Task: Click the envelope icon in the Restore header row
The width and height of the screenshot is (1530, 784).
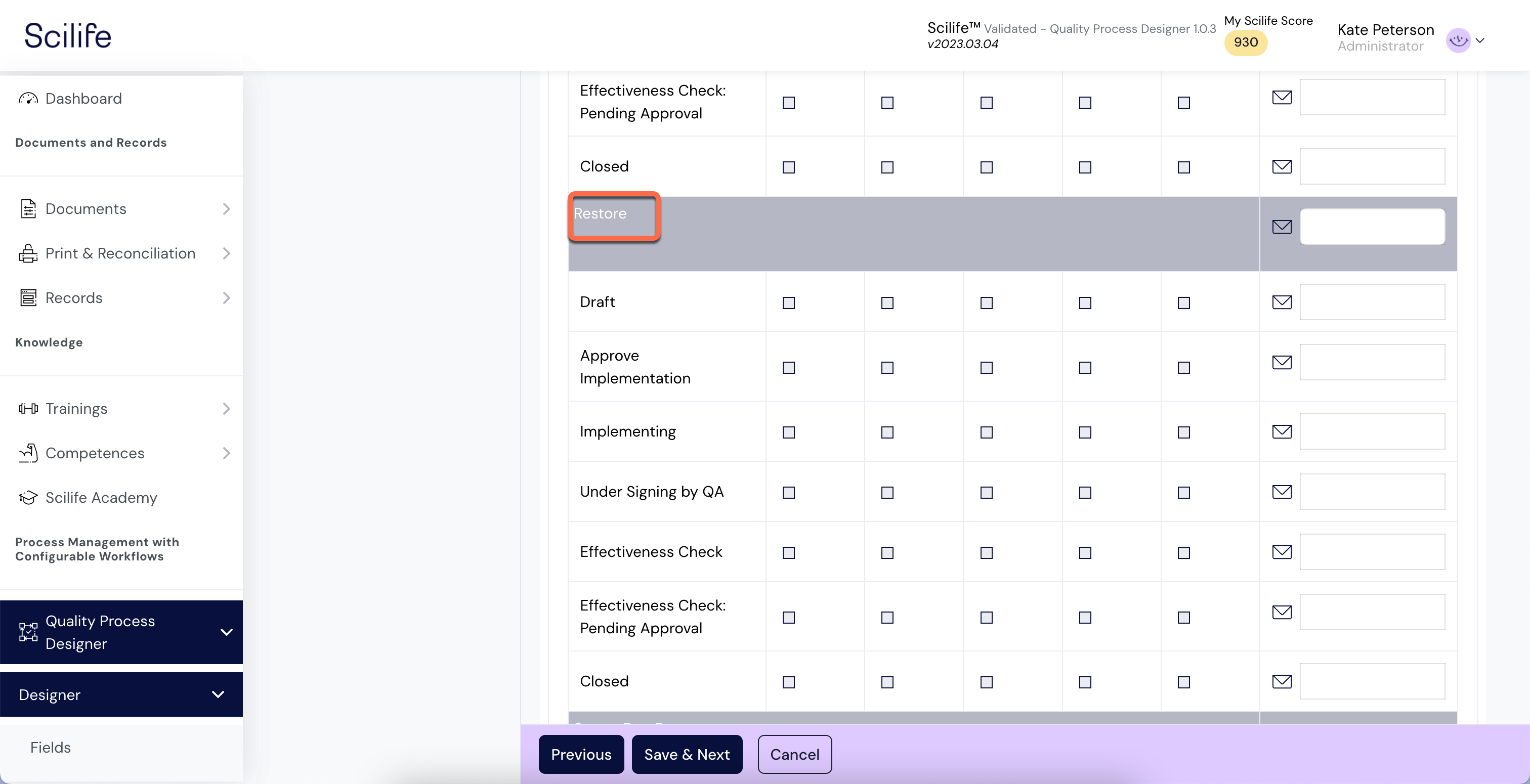Action: pyautogui.click(x=1282, y=227)
